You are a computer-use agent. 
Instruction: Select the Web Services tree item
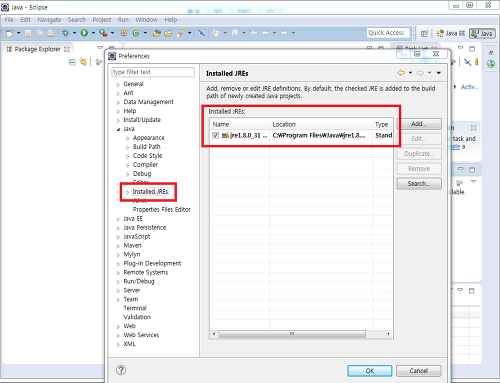pyautogui.click(x=141, y=335)
